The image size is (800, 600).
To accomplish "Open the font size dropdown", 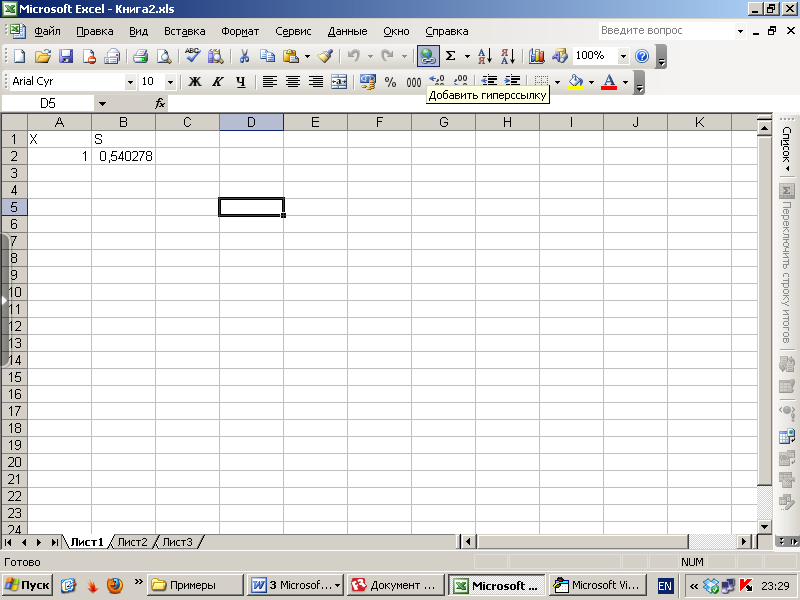I will tap(170, 82).
